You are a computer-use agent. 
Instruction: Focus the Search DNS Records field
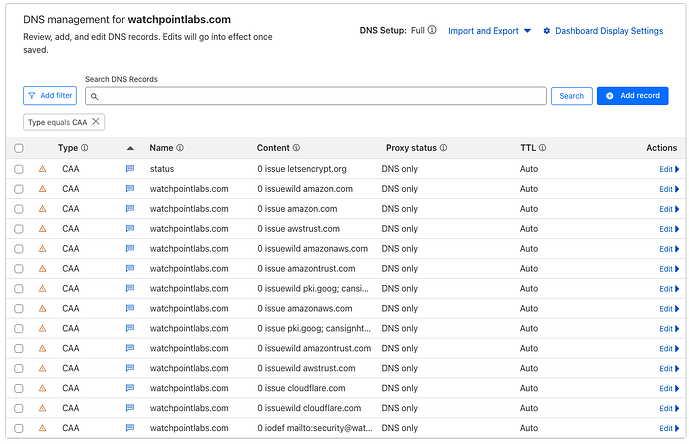point(320,96)
